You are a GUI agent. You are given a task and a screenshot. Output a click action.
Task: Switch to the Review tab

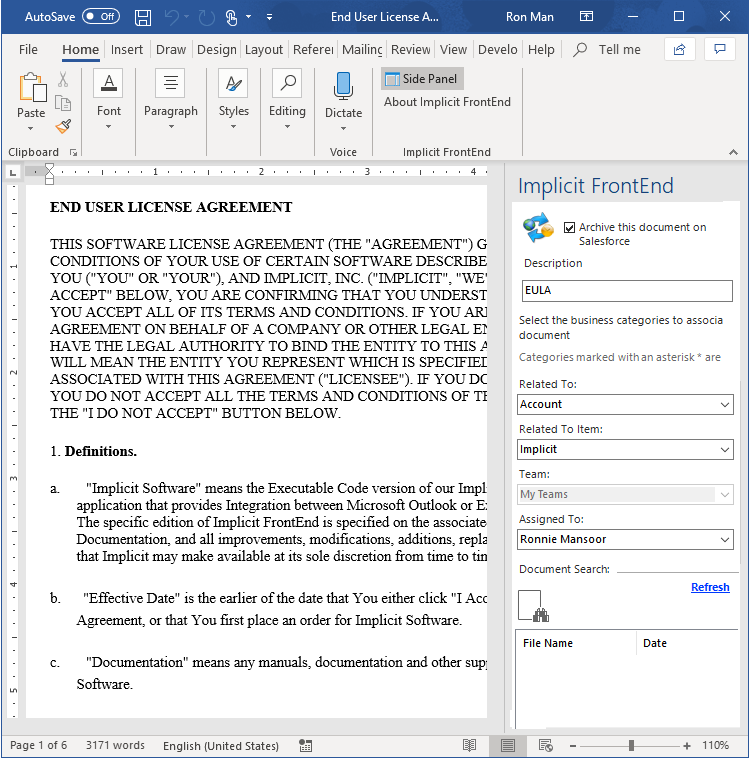pyautogui.click(x=410, y=50)
